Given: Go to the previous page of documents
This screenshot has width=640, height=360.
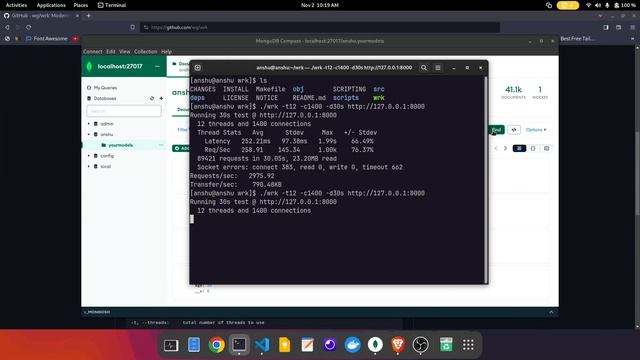Looking at the screenshot, I should (x=496, y=149).
